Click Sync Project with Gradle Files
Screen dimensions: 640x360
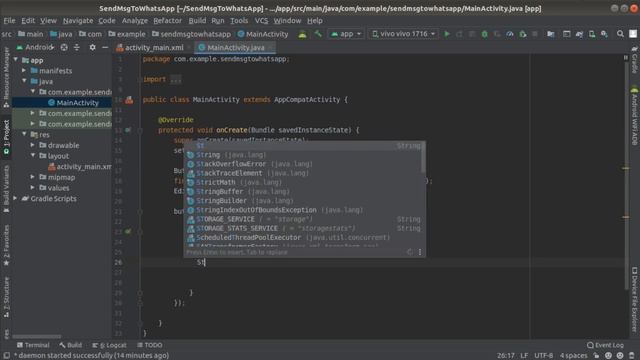pos(579,34)
